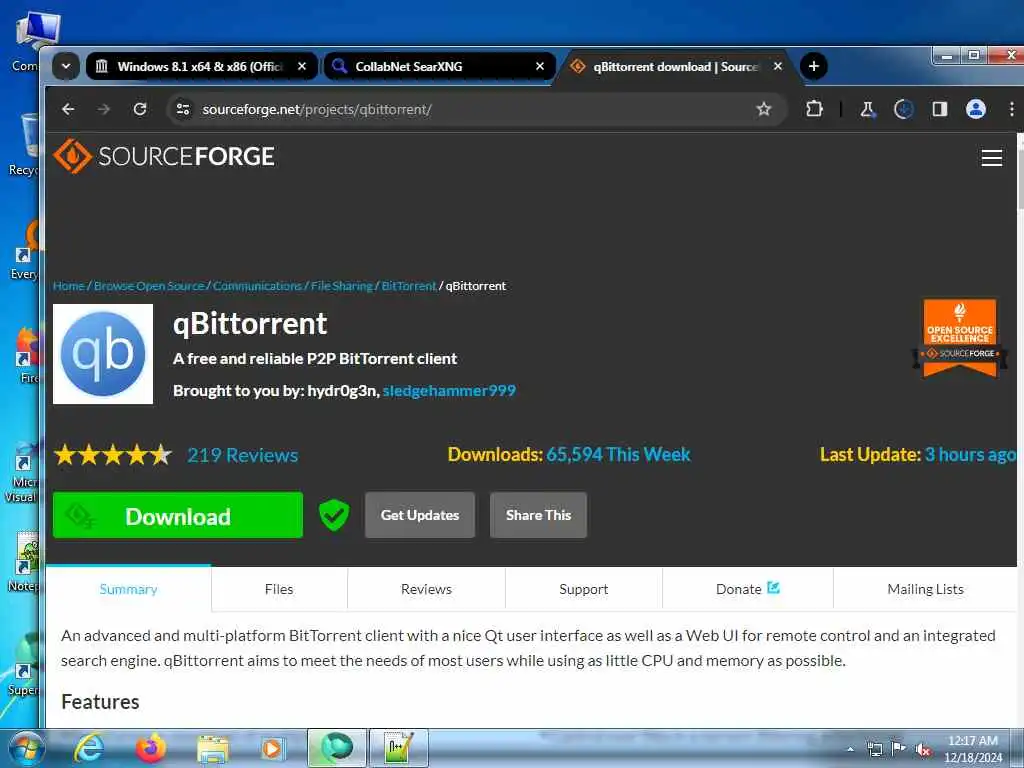Open BitTorrent breadcrumb link
Screen dimensions: 1024x768
click(409, 286)
